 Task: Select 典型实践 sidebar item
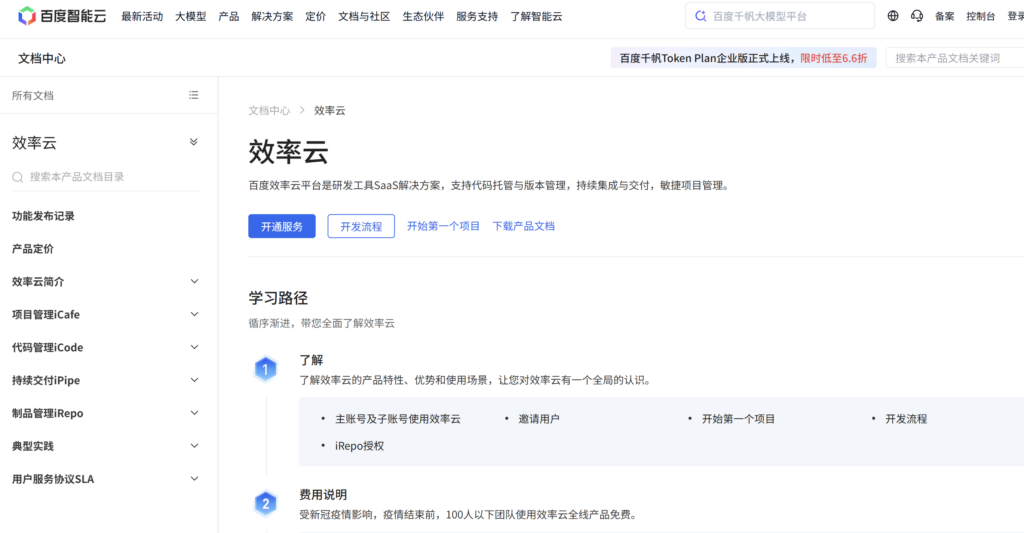33,445
